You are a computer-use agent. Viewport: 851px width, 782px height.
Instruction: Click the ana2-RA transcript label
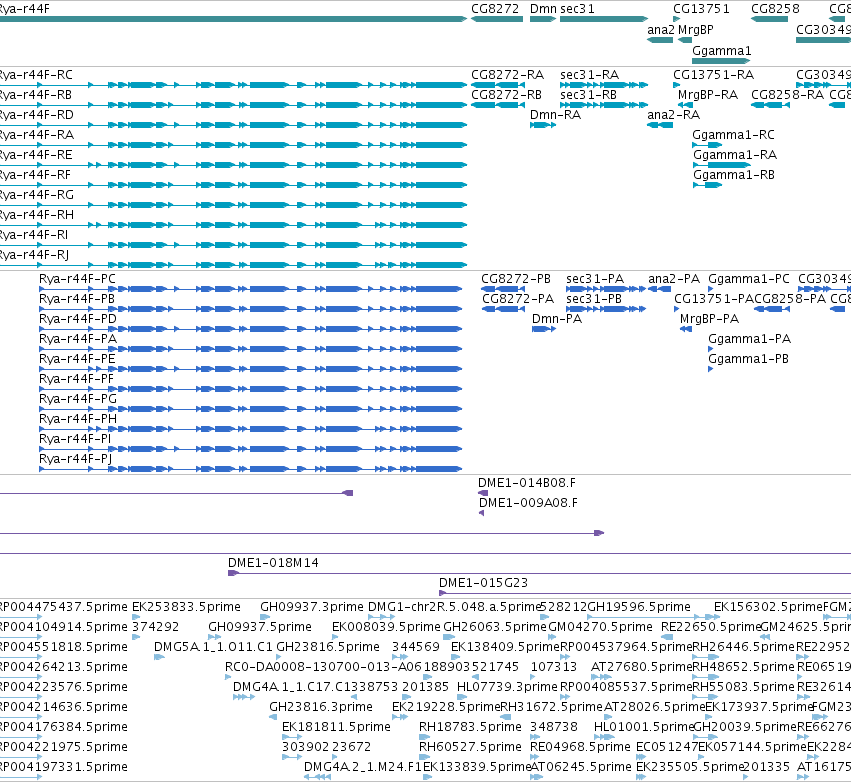pos(674,115)
